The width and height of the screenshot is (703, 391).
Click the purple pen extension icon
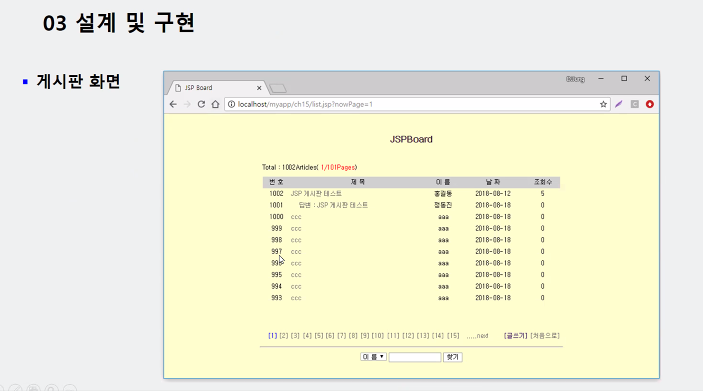point(619,104)
